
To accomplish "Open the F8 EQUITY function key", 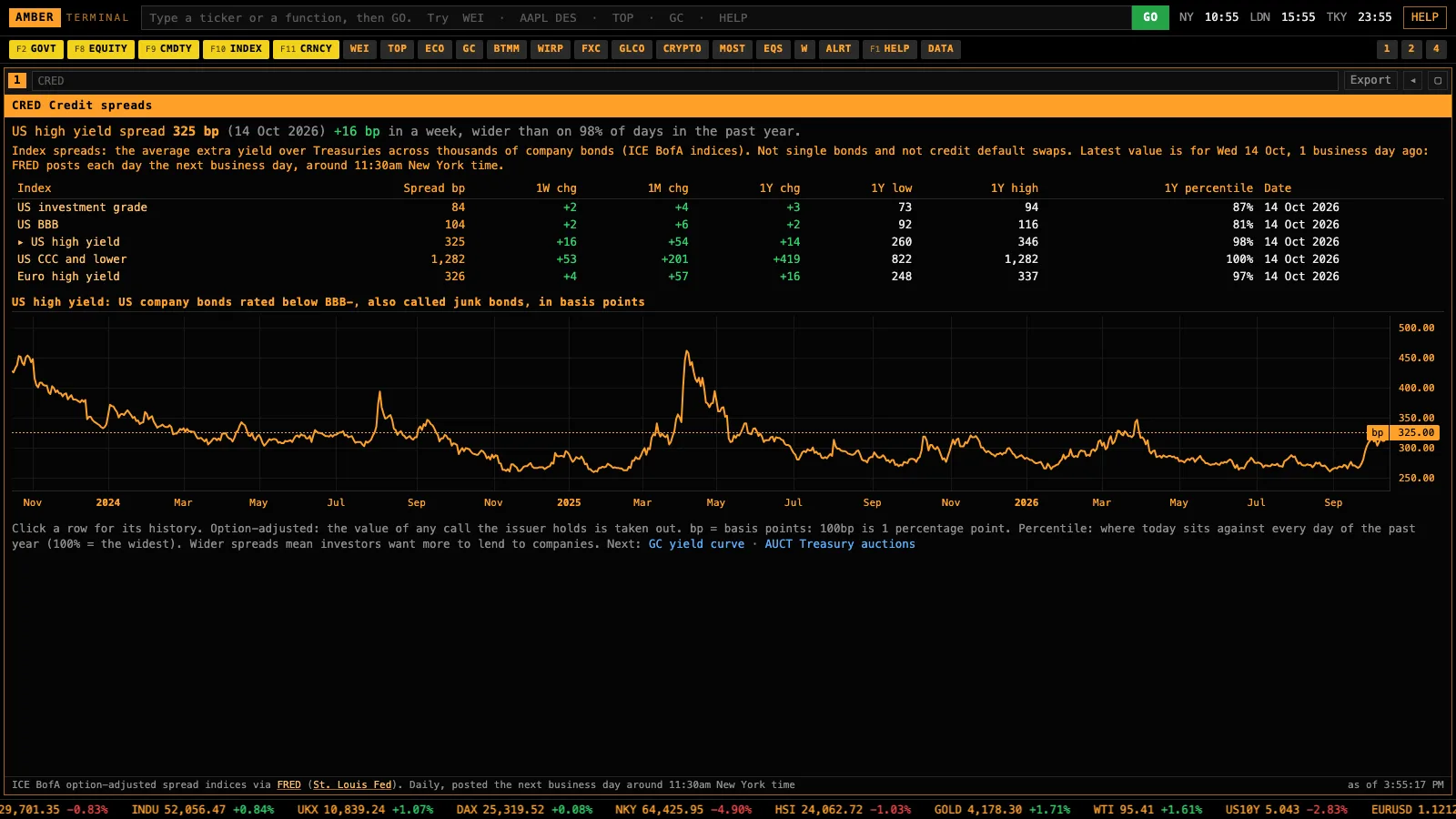I will (x=101, y=49).
